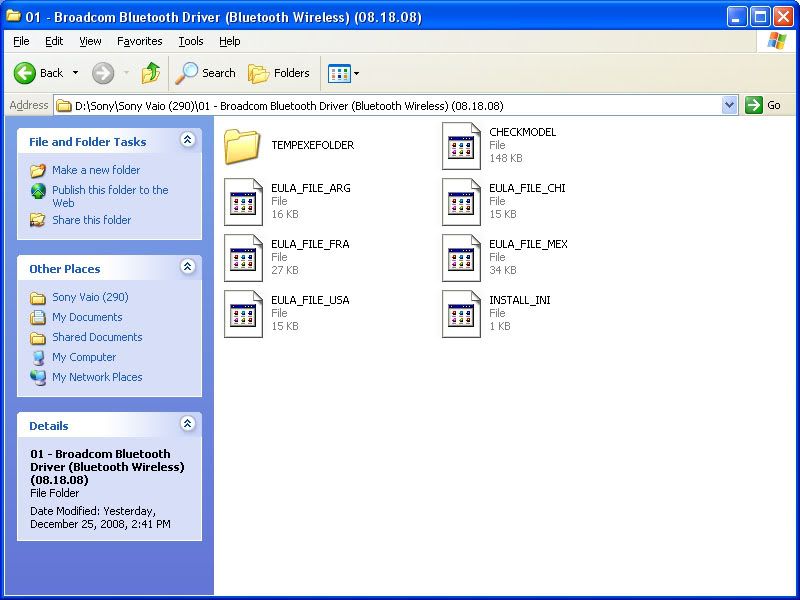Open the address bar dropdown arrow
Screen dimensions: 800x600
click(x=729, y=105)
